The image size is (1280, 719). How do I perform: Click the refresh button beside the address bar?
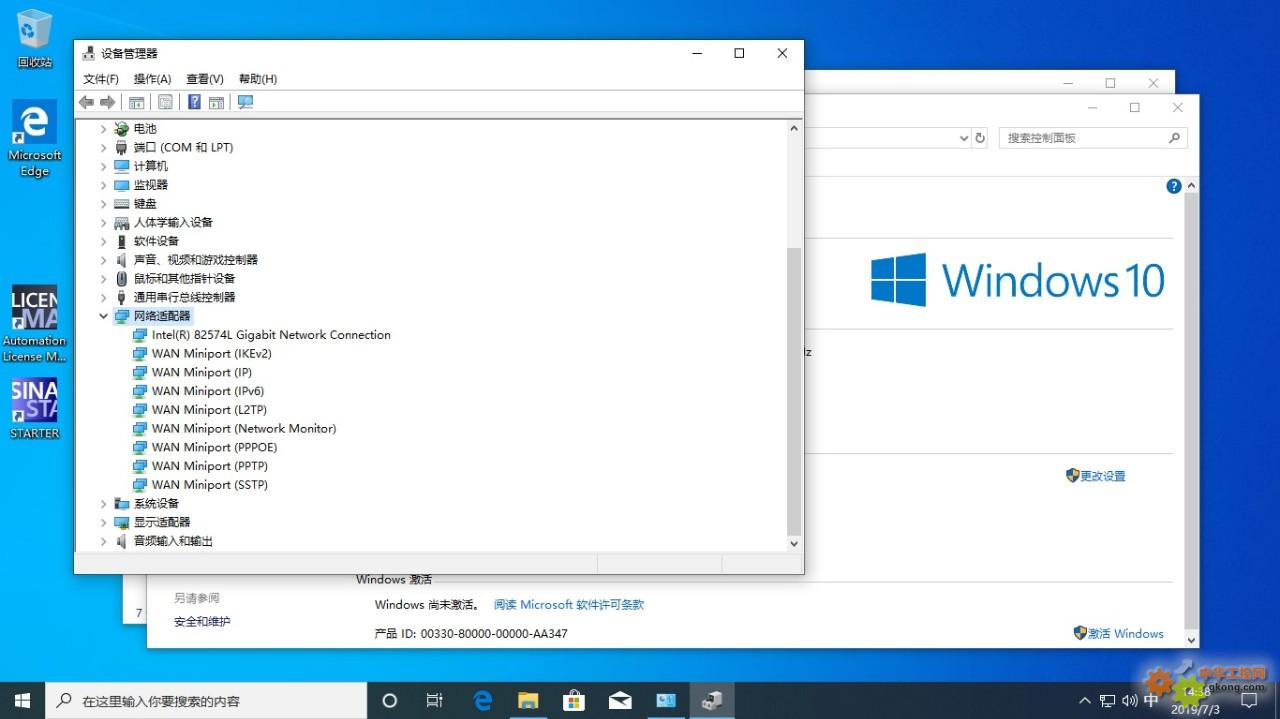[x=980, y=138]
